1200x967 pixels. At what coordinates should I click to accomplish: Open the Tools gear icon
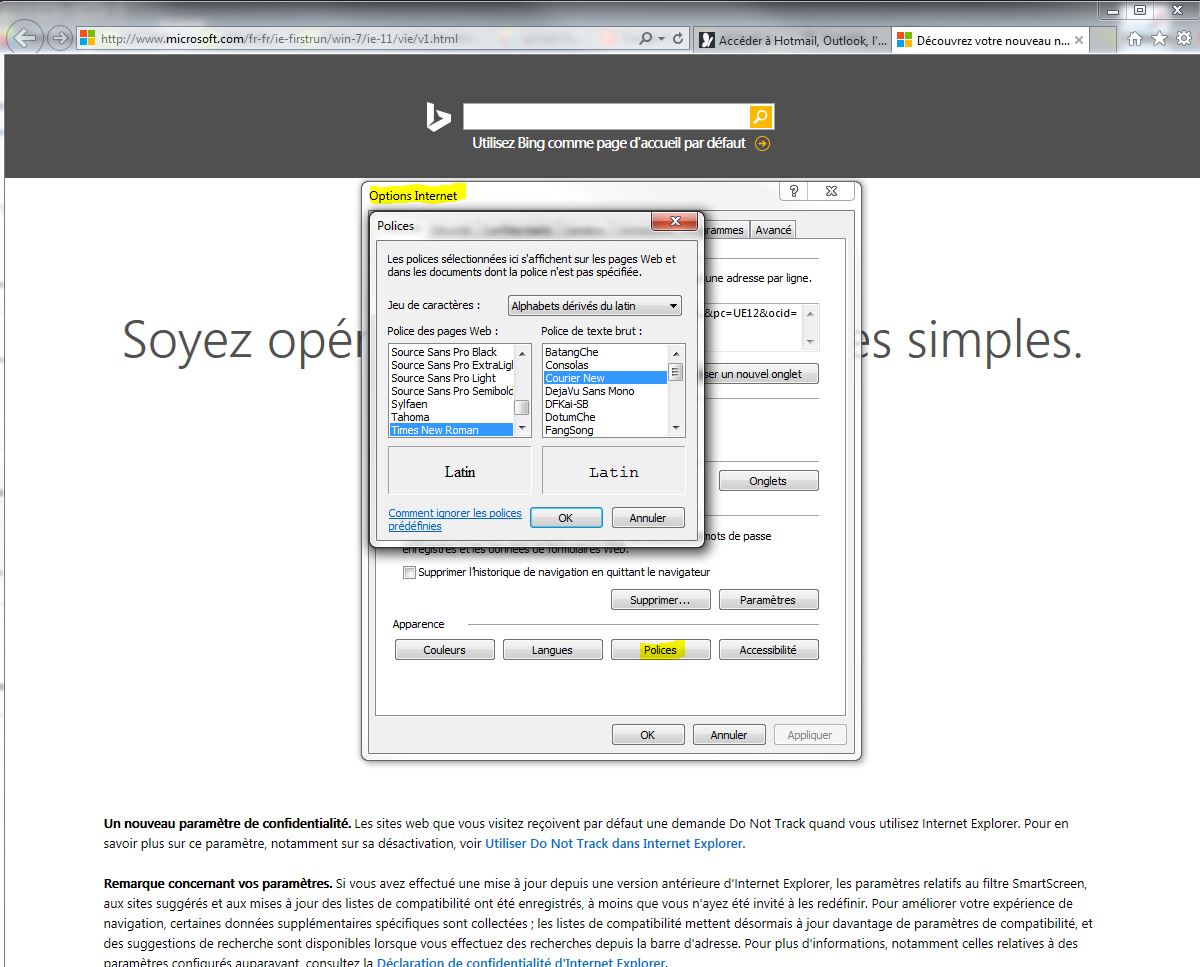1182,39
